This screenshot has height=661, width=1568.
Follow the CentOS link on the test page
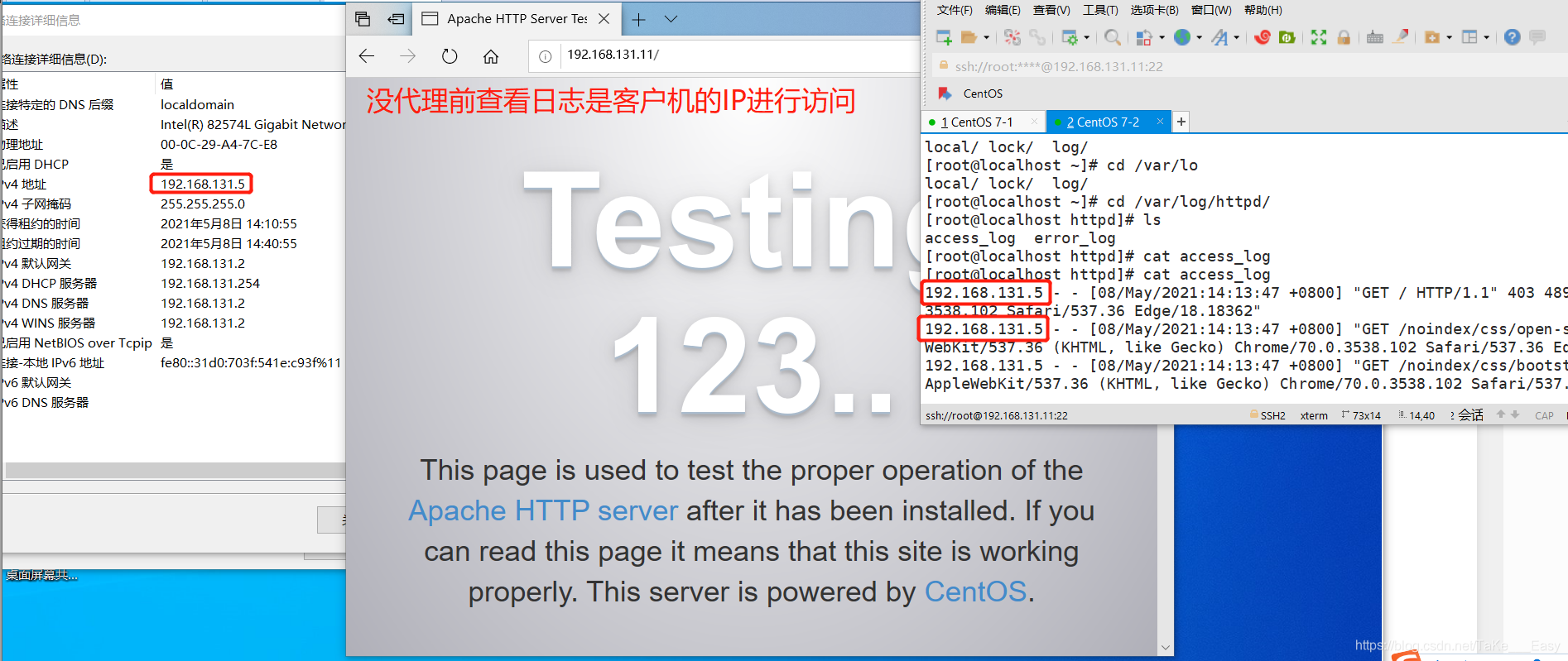tap(975, 592)
